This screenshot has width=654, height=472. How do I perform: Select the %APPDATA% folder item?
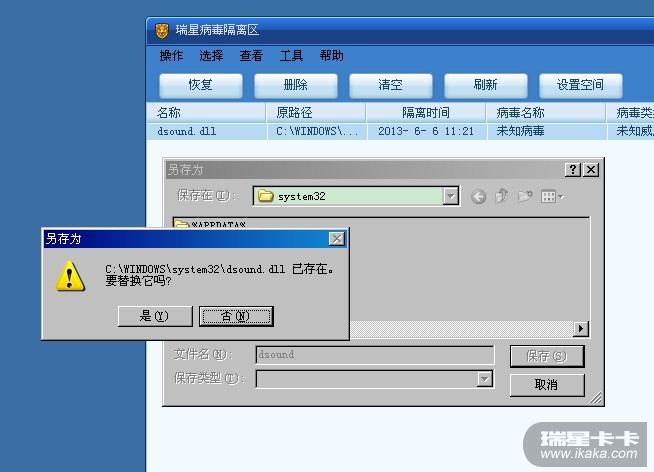[x=210, y=224]
